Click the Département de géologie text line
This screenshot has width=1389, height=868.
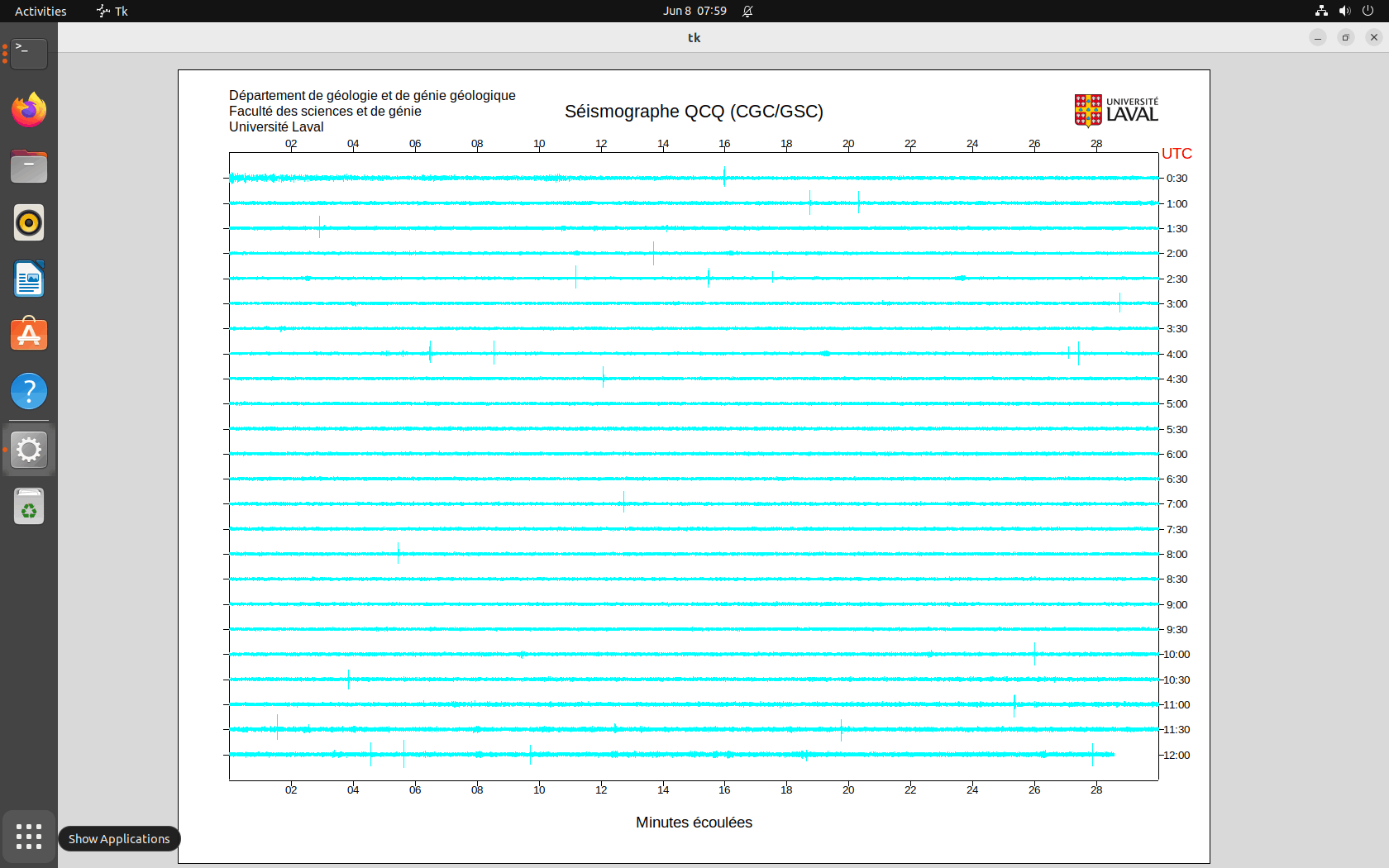coord(372,96)
